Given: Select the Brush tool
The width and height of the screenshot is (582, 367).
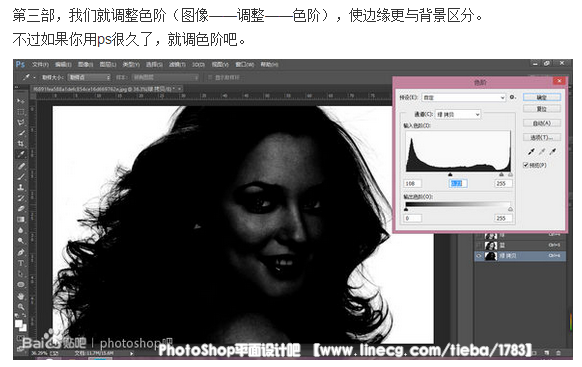Looking at the screenshot, I should coord(21,177).
